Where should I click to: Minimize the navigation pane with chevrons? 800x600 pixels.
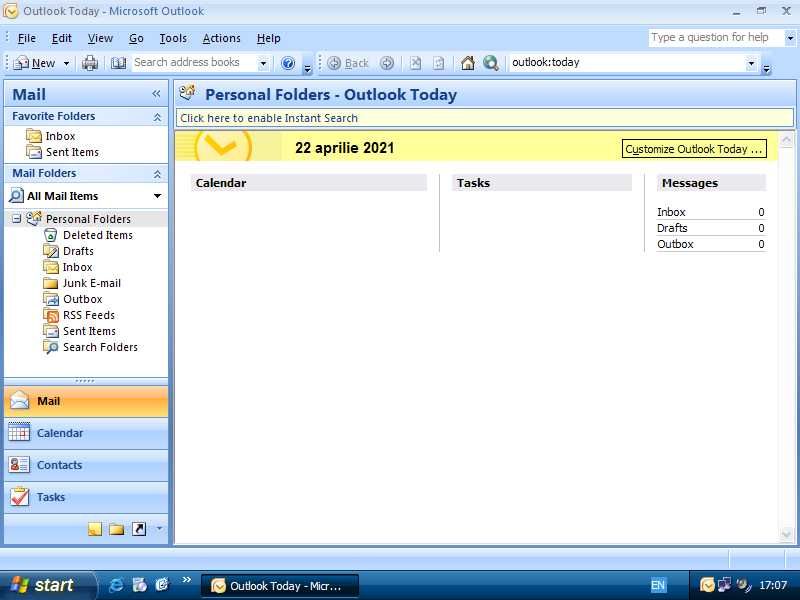(x=156, y=94)
